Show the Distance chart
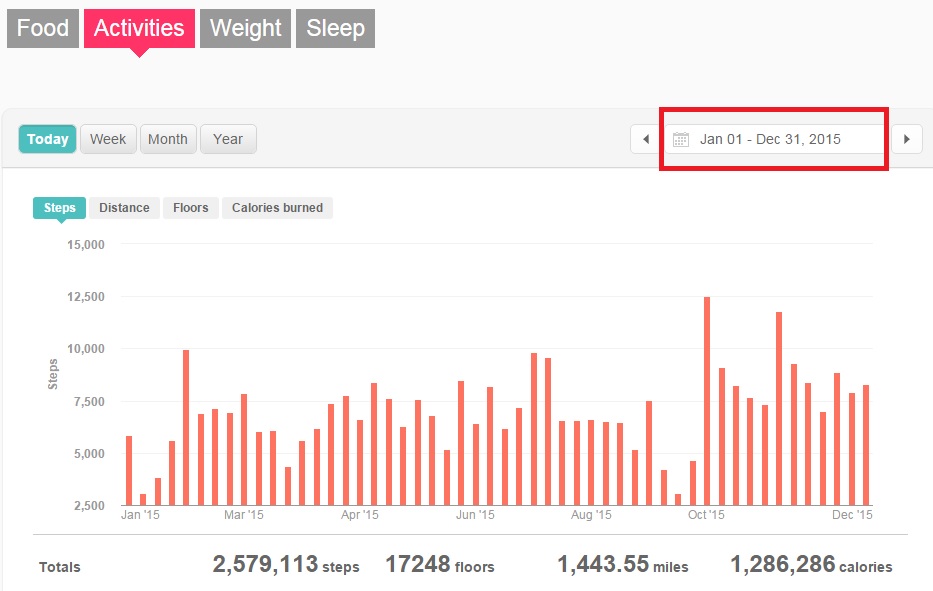This screenshot has width=933, height=591. tap(124, 208)
